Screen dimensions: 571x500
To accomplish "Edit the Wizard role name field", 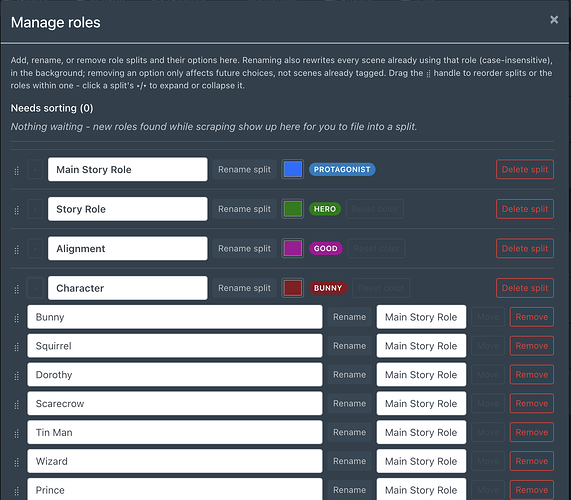I will pos(175,461).
